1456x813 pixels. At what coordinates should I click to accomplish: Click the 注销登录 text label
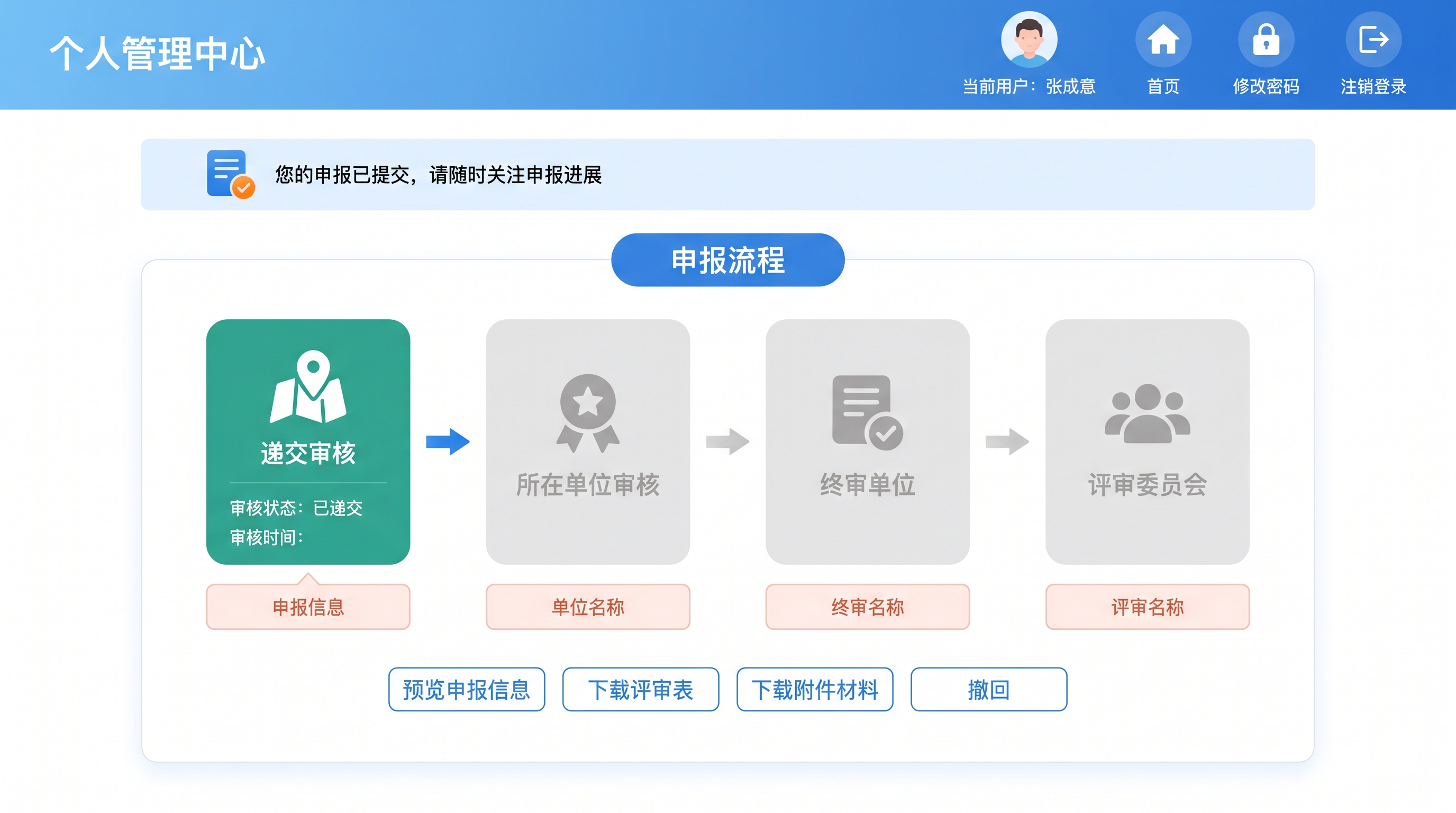tap(1373, 86)
